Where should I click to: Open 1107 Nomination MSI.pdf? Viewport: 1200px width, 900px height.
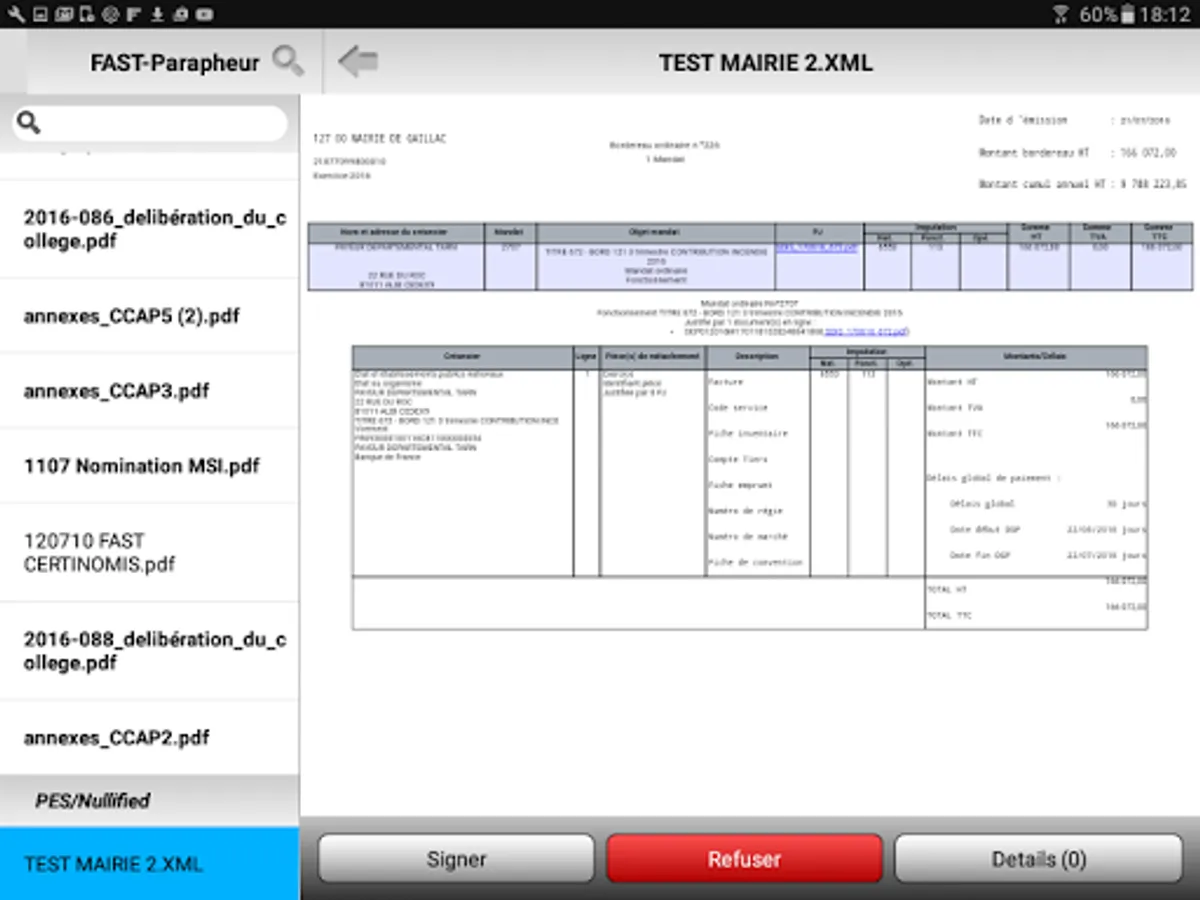coord(150,466)
